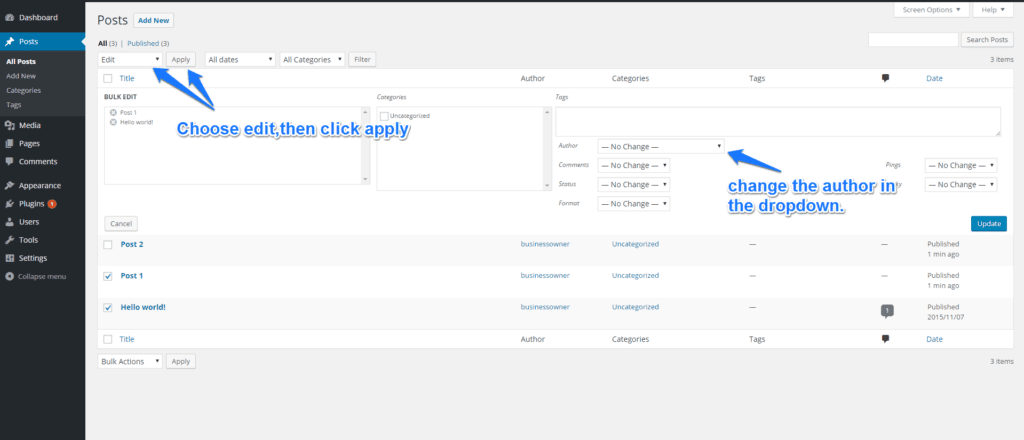Open the Pings No Change dropdown
Screen dimensions: 1024x440
click(x=961, y=166)
